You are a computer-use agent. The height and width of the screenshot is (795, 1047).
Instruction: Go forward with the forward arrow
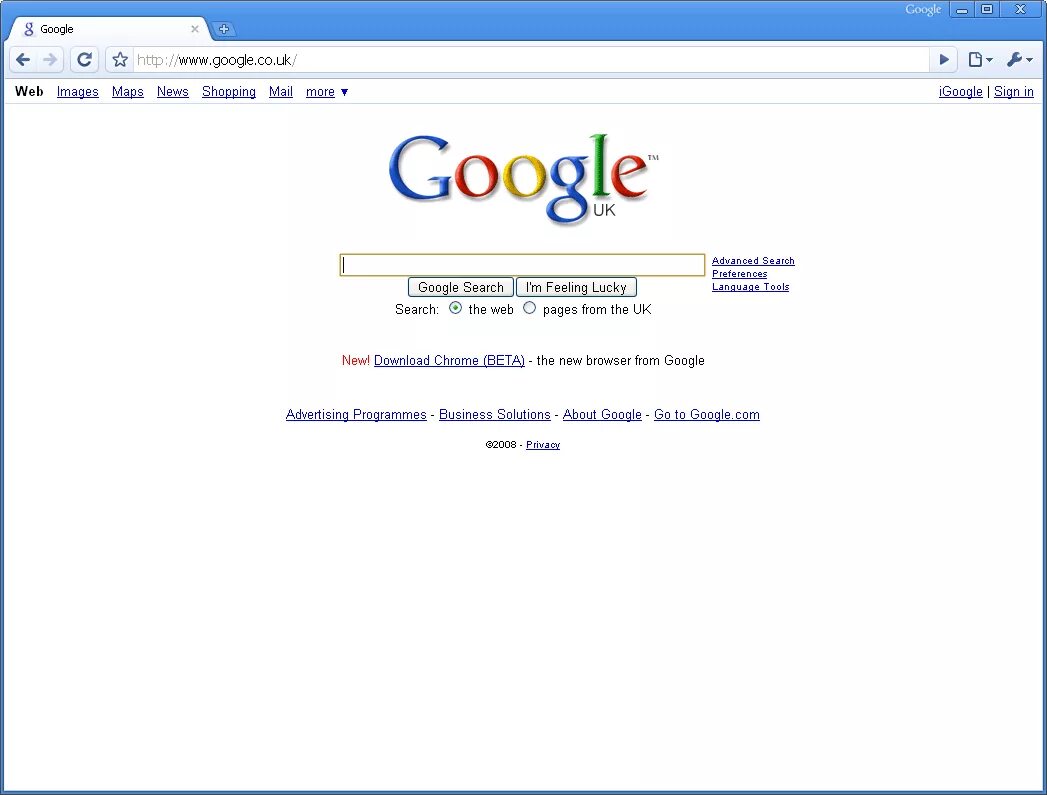click(50, 59)
